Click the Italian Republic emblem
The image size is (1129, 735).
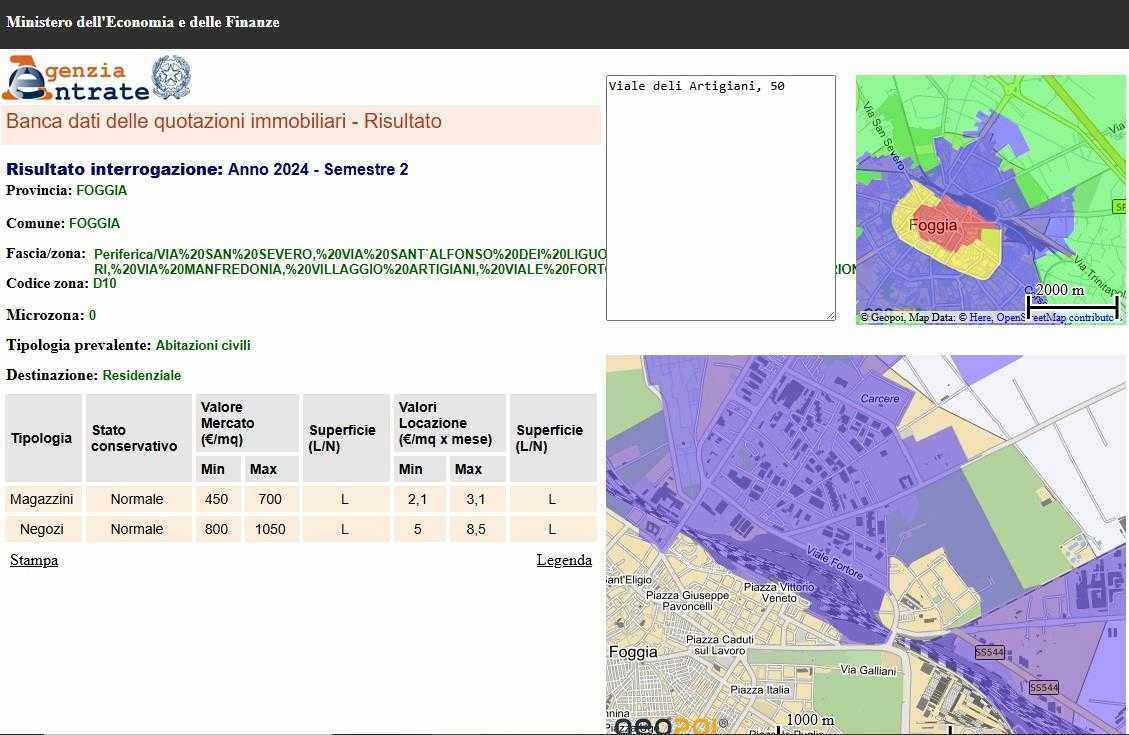point(171,77)
